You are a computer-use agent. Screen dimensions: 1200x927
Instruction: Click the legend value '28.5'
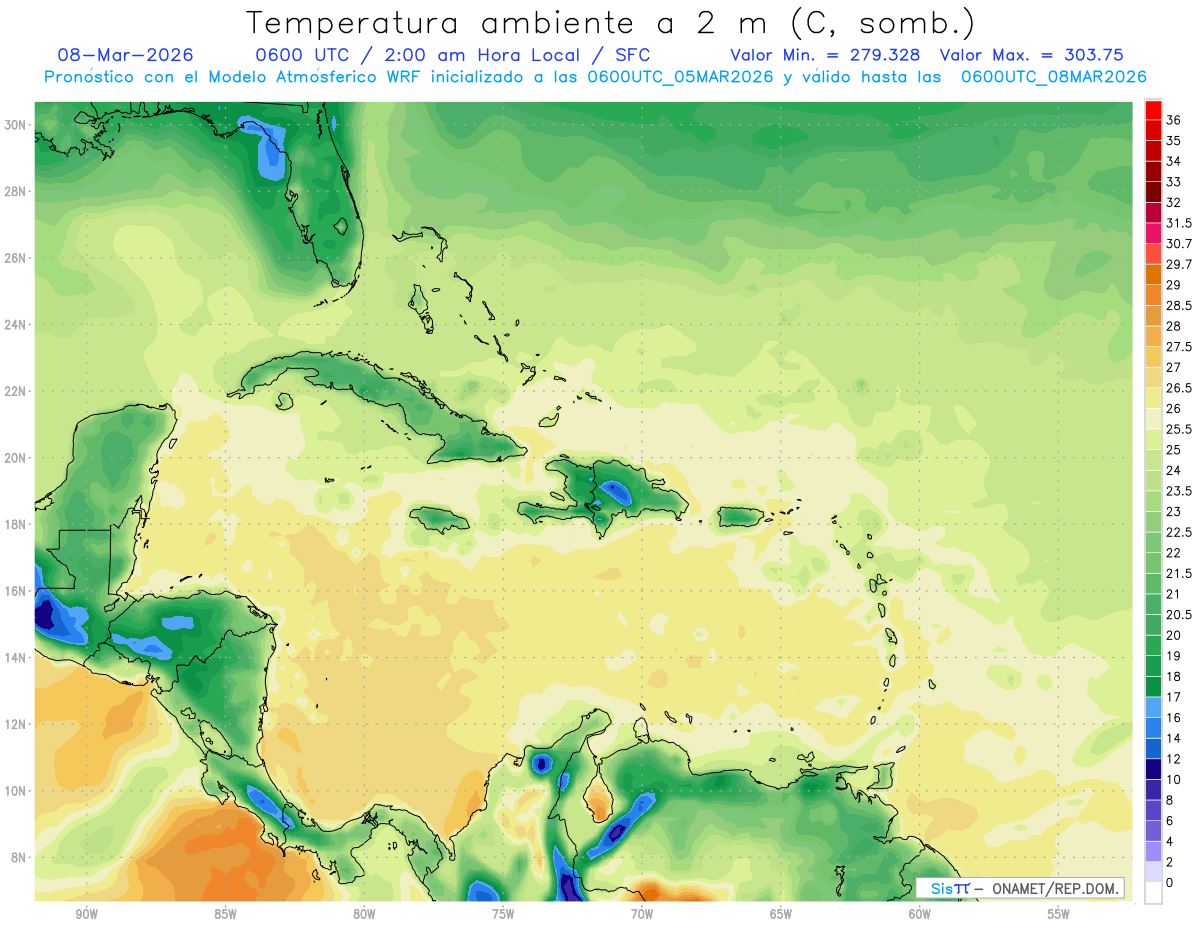coord(1180,305)
